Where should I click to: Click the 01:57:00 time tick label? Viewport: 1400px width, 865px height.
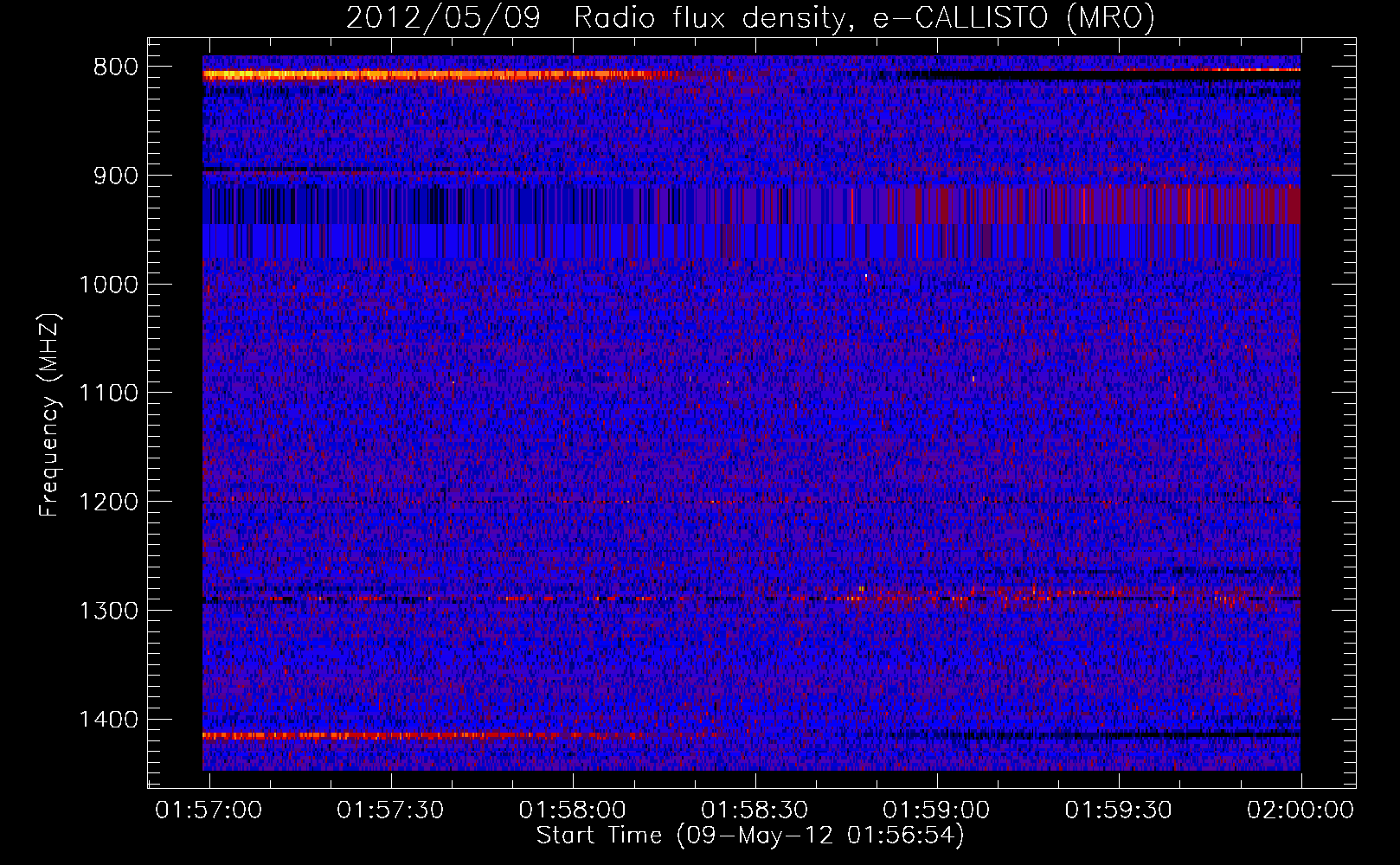209,811
